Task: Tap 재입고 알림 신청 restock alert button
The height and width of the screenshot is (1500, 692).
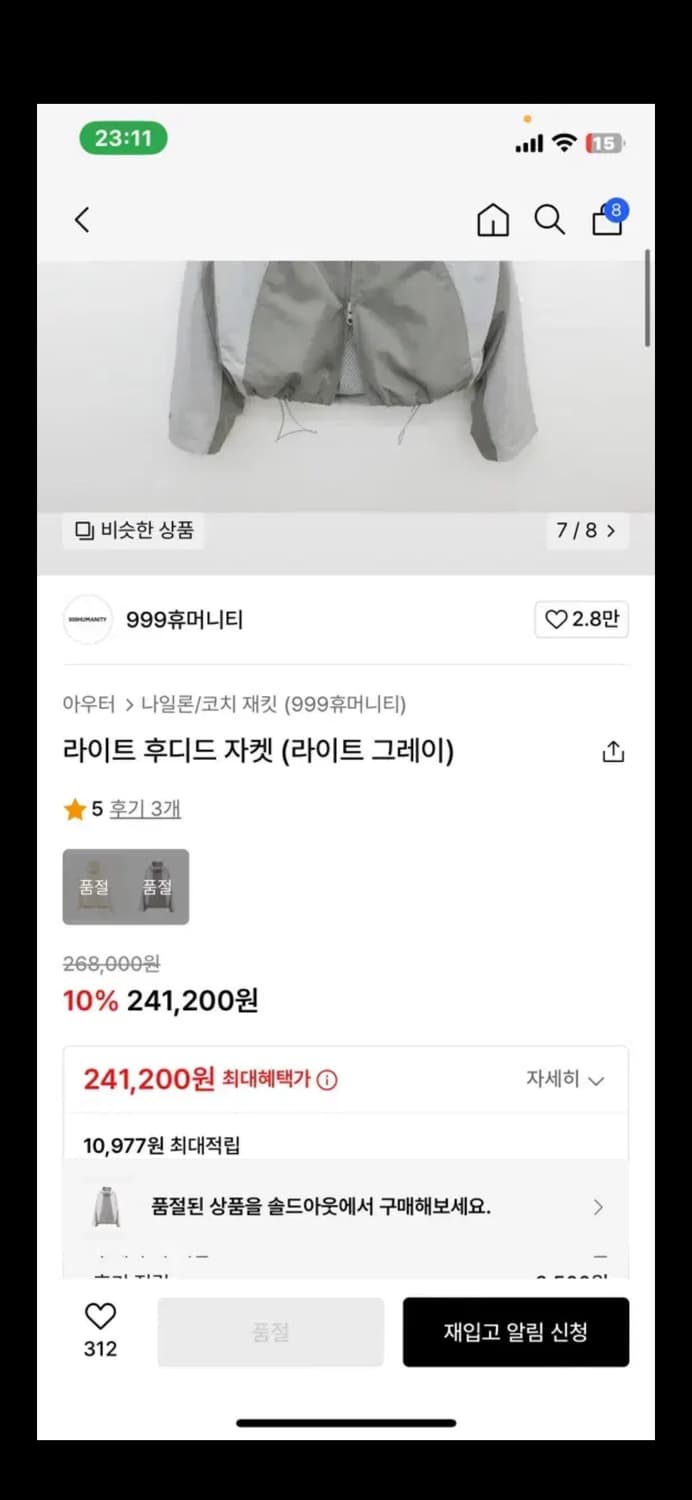Action: 516,1332
